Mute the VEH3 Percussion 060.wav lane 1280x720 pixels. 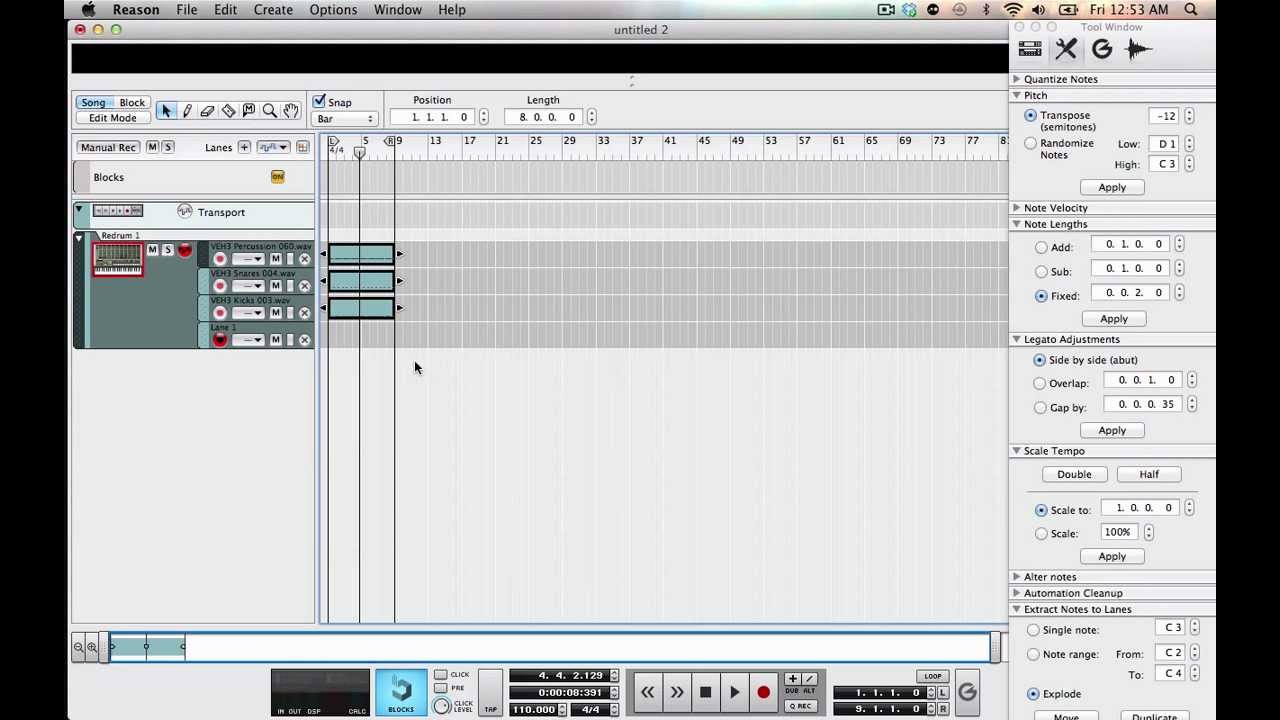(x=276, y=259)
